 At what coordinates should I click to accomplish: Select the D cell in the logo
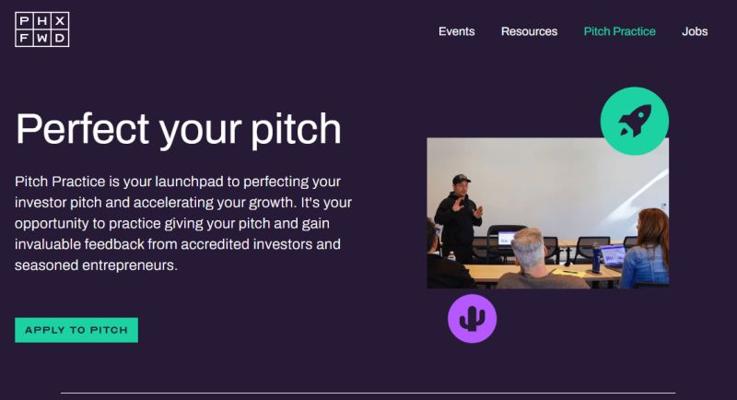pos(60,38)
